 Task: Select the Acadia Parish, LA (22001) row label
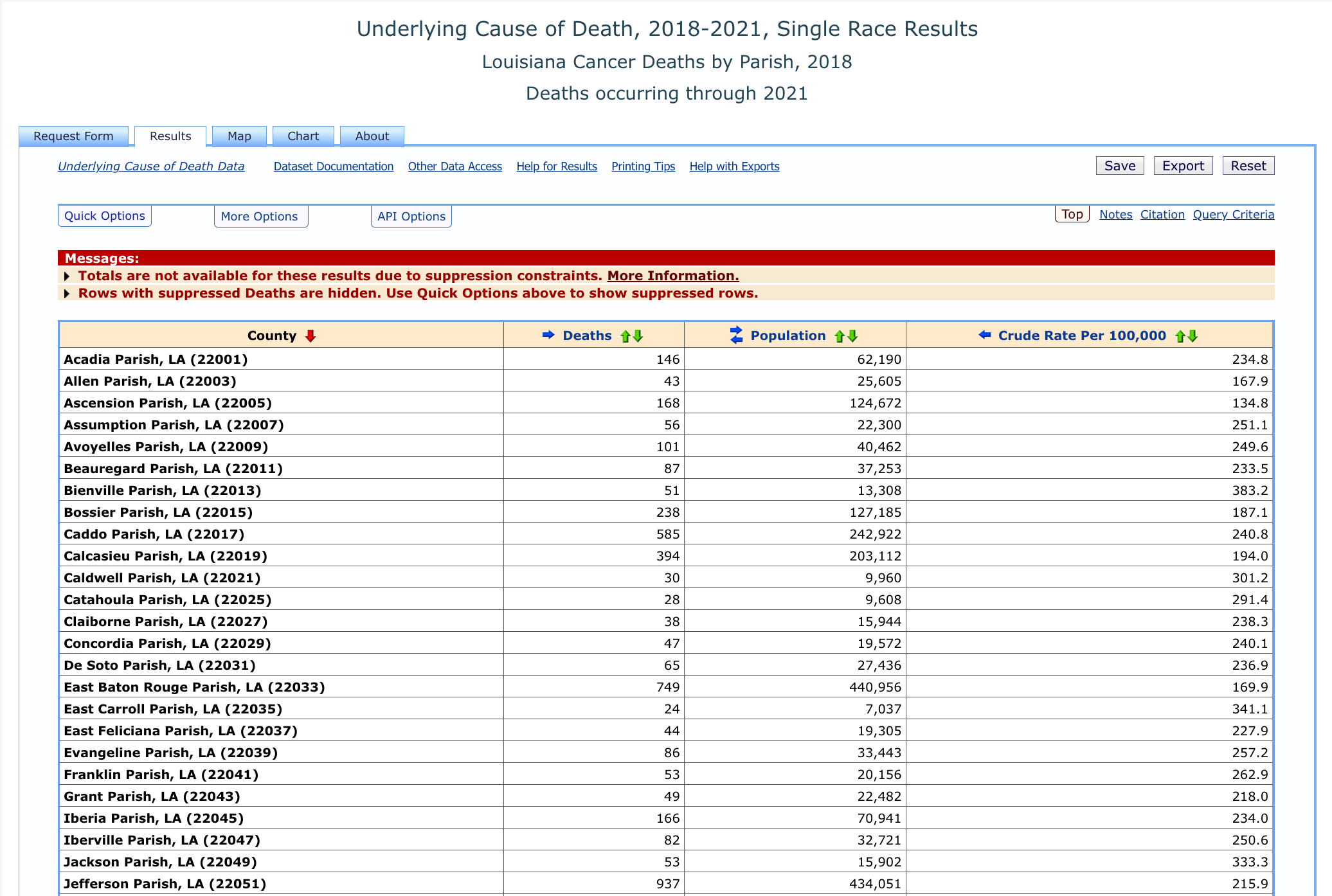pyautogui.click(x=156, y=359)
